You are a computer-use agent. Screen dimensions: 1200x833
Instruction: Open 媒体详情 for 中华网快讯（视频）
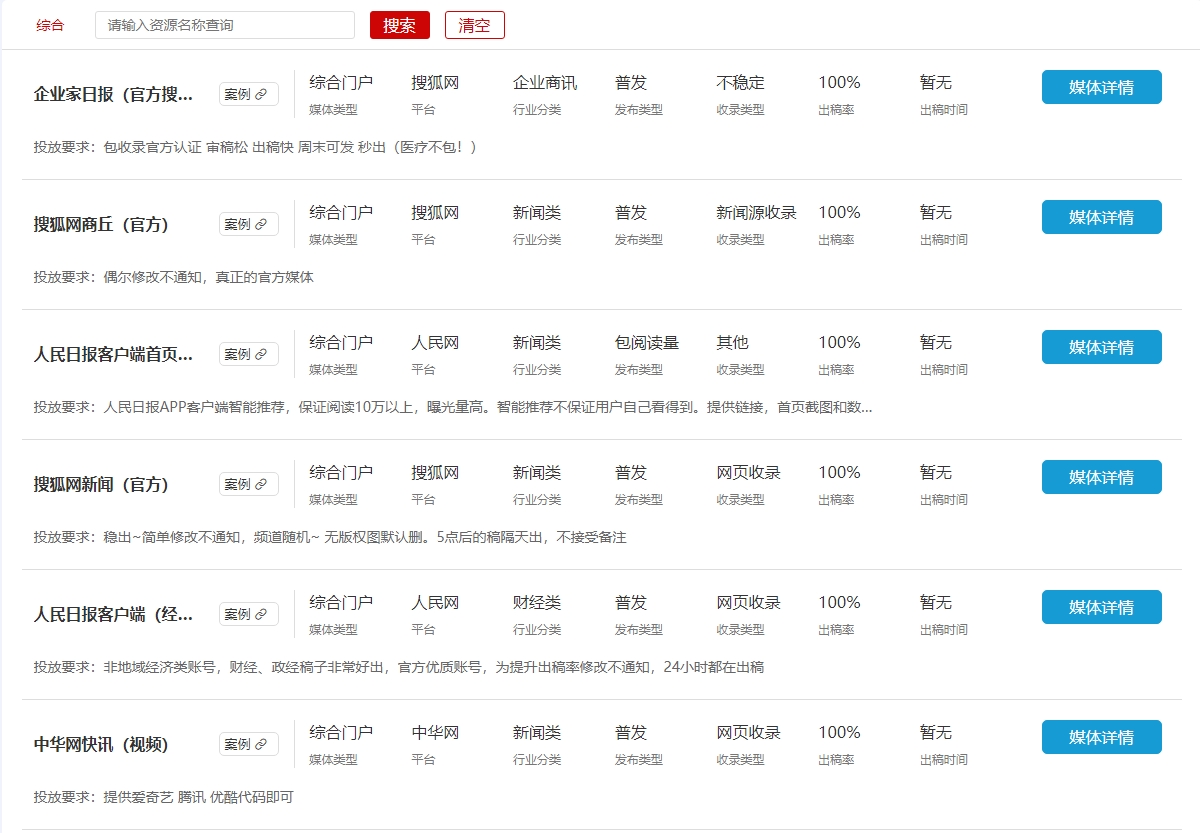tap(1101, 737)
